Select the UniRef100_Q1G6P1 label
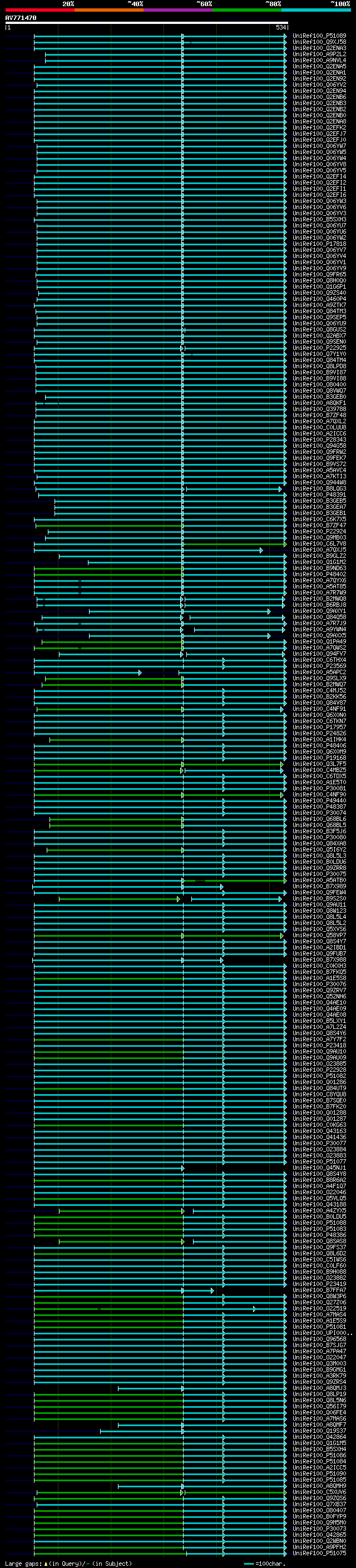Image resolution: width=356 pixels, height=1568 pixels. point(319,286)
